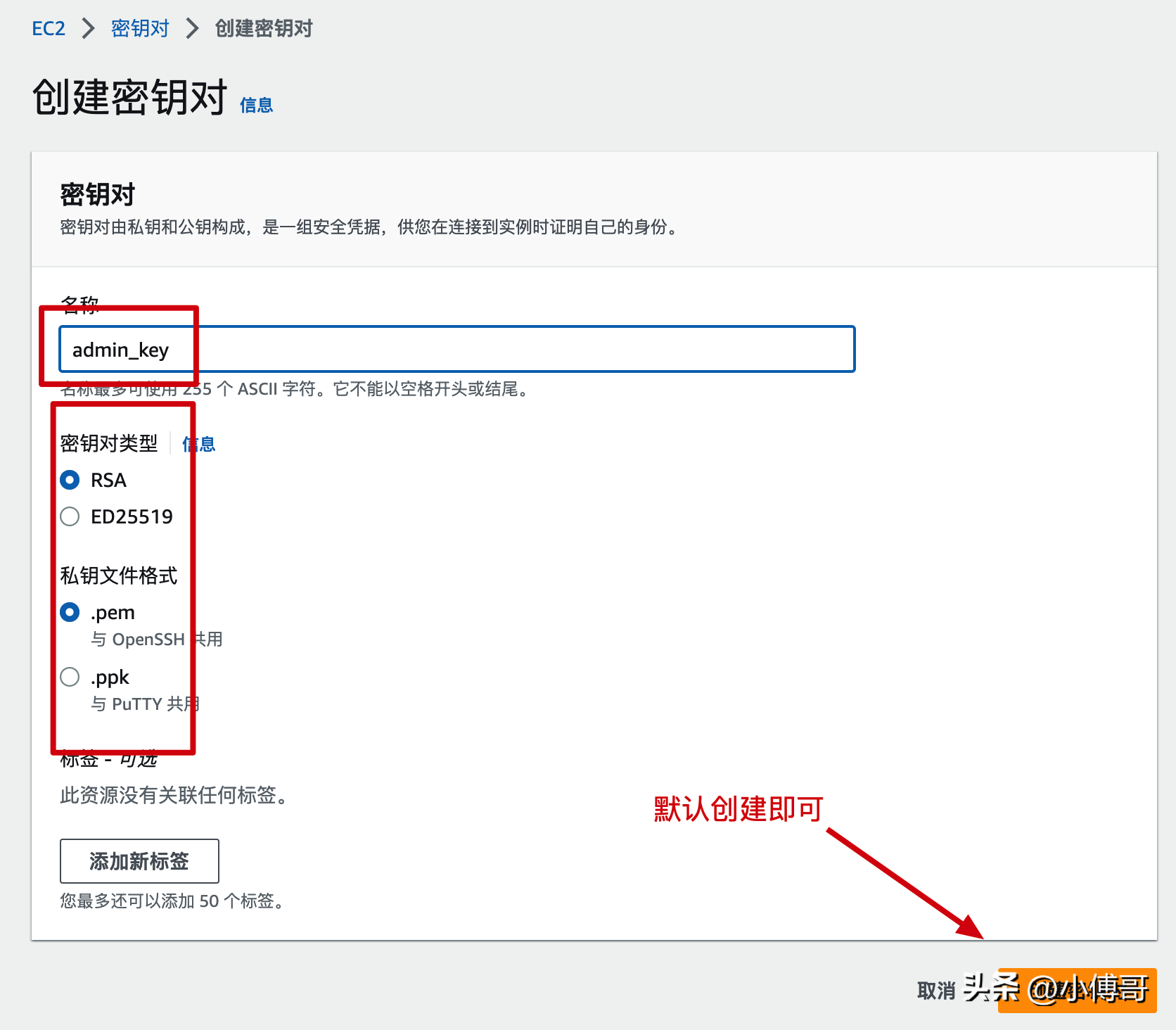Open the 密钥对 breadcrumb link
1176x1030 pixels.
(x=140, y=29)
